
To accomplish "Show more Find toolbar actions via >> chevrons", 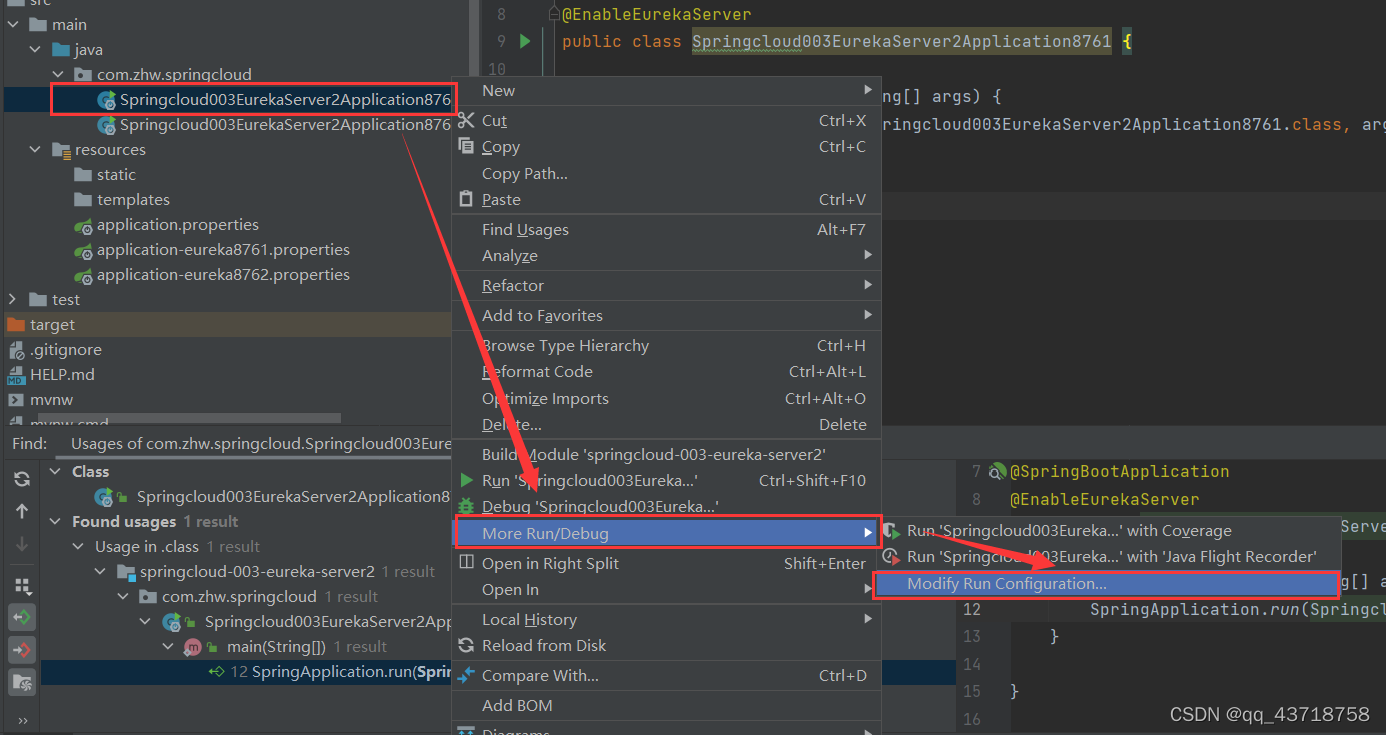I will click(22, 720).
